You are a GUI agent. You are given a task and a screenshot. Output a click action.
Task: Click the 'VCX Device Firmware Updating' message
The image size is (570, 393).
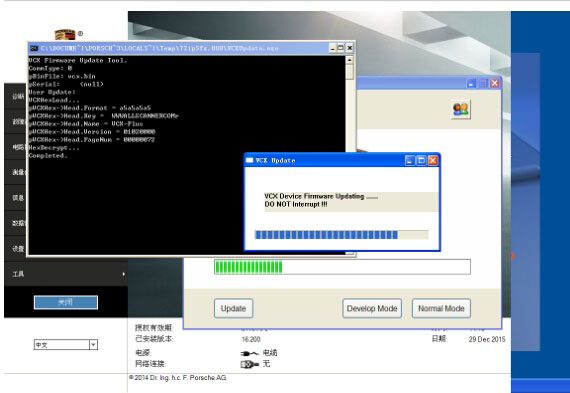coord(321,196)
